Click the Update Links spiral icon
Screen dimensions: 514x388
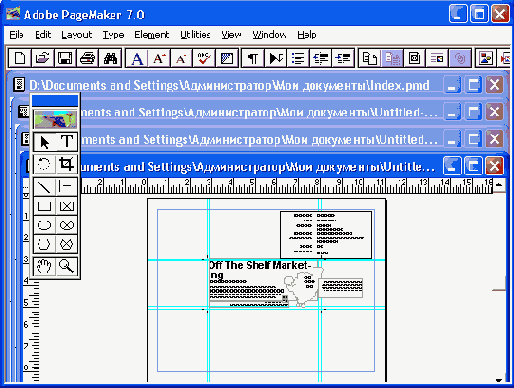460,58
